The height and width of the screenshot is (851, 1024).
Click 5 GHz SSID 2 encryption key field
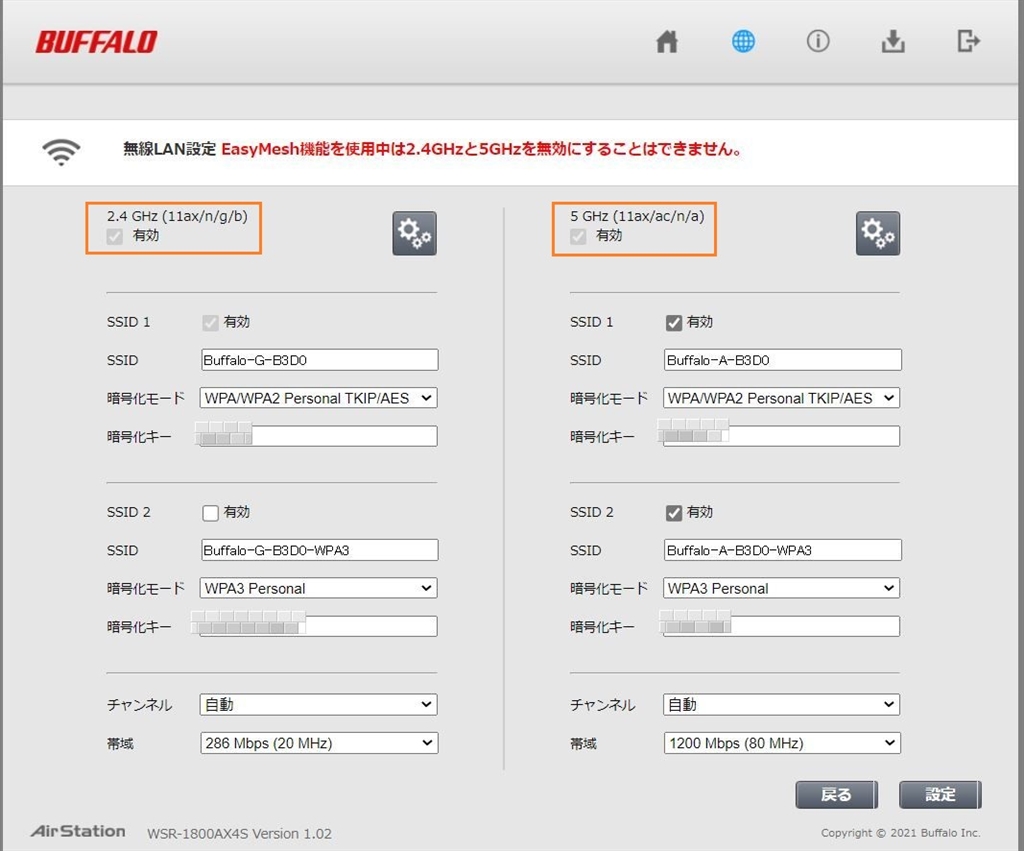click(782, 626)
